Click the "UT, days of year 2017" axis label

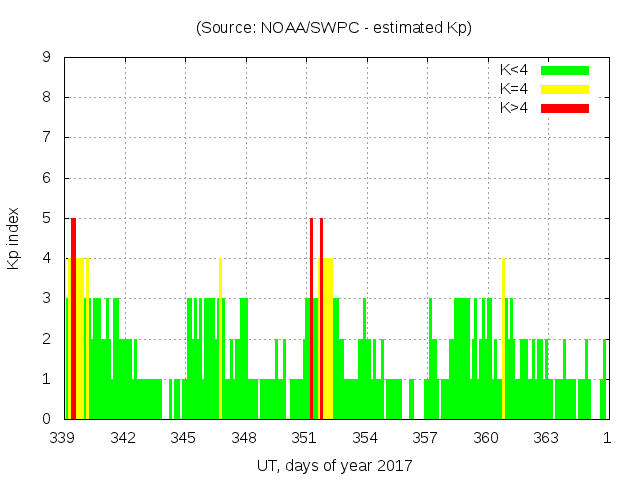(334, 465)
